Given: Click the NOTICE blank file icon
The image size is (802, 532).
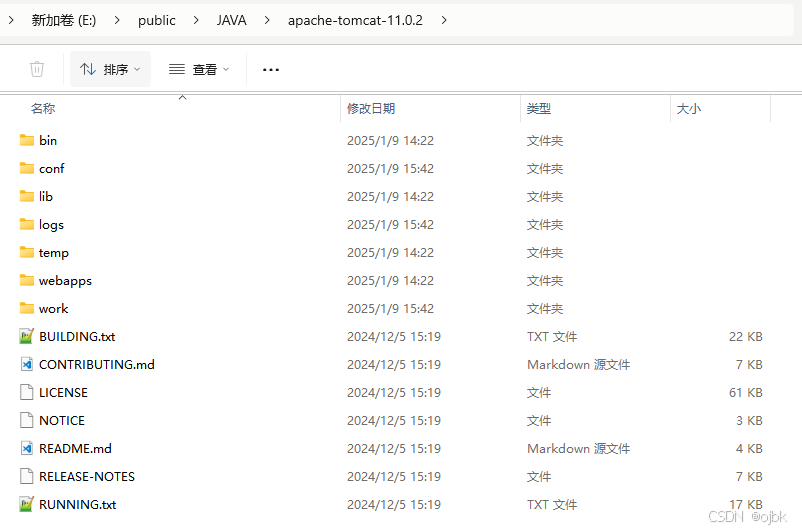Looking at the screenshot, I should tap(27, 420).
